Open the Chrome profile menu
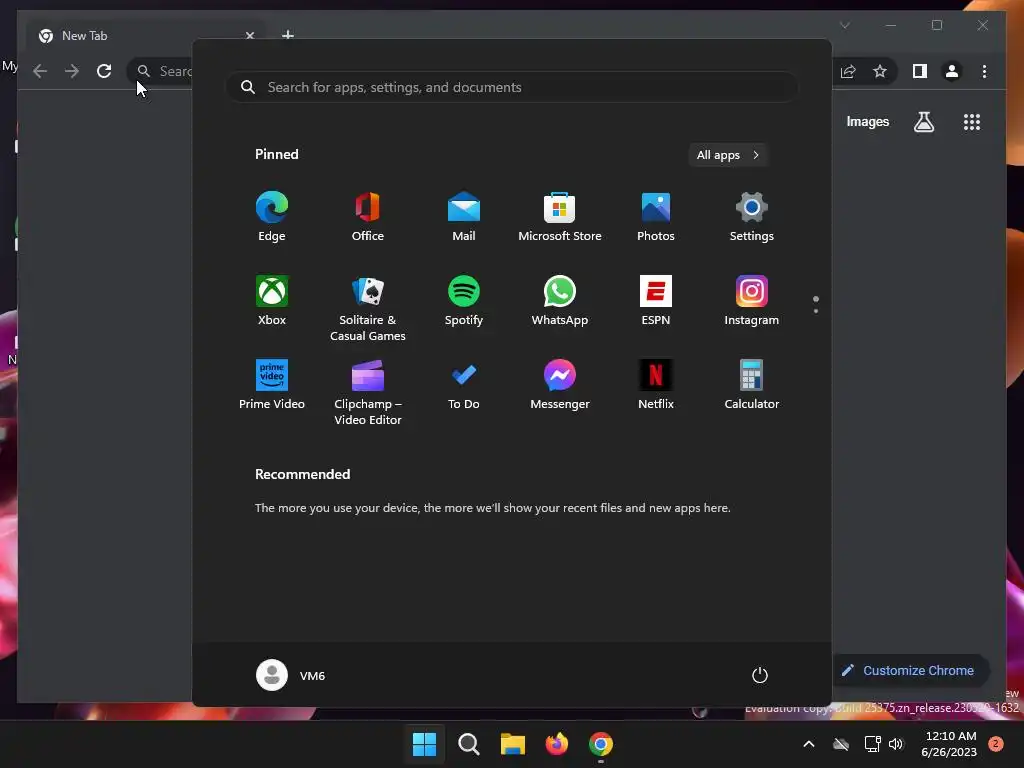The width and height of the screenshot is (1024, 768). click(952, 71)
